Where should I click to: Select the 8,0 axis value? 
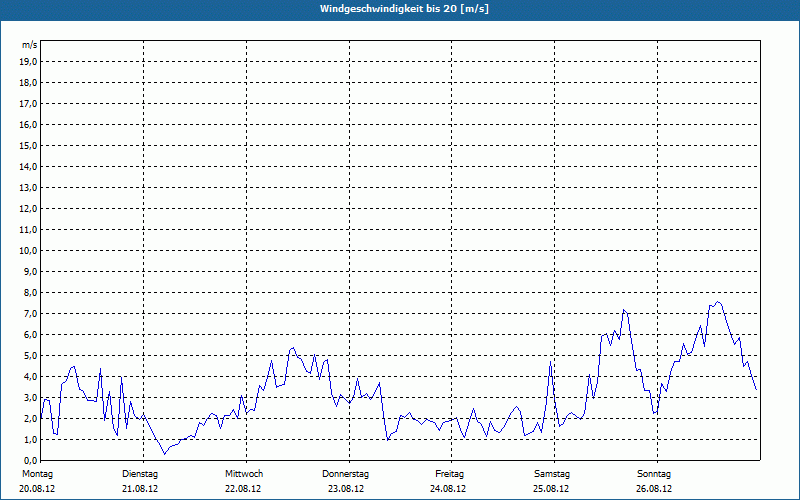pyautogui.click(x=30, y=292)
